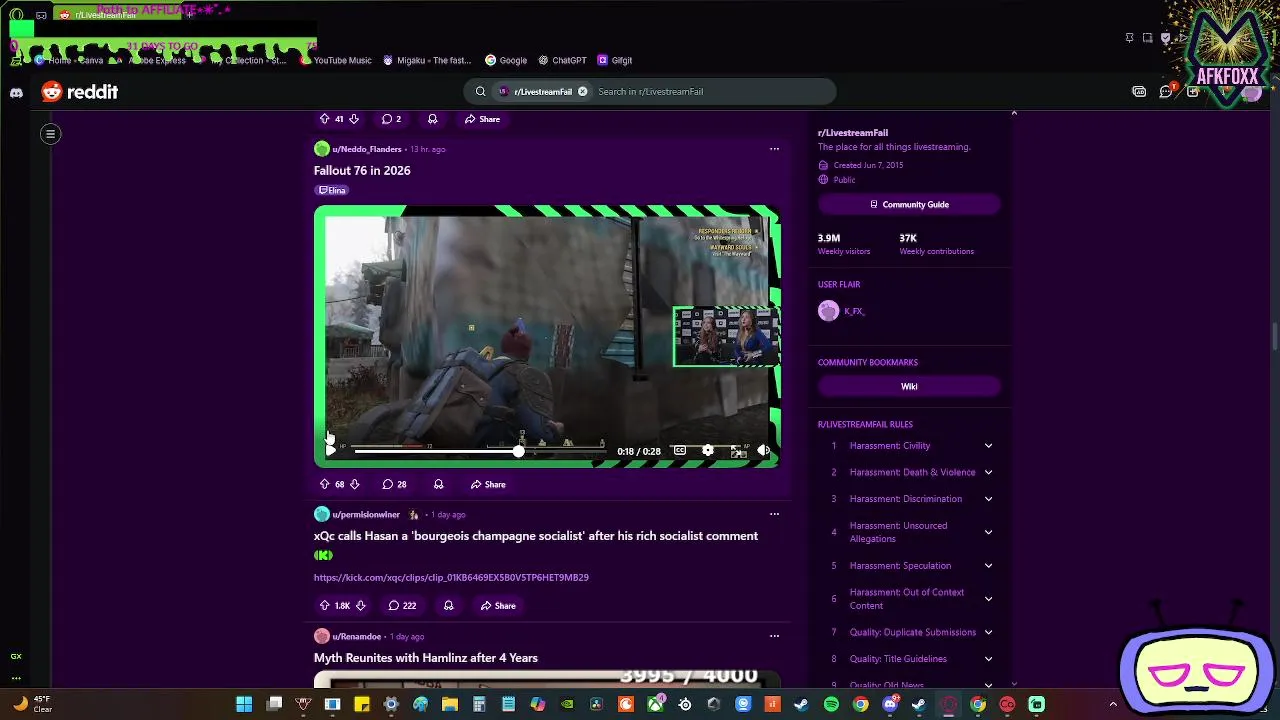1280x720 pixels.
Task: Open the advertise icon in Reddit header
Action: [x=1139, y=92]
